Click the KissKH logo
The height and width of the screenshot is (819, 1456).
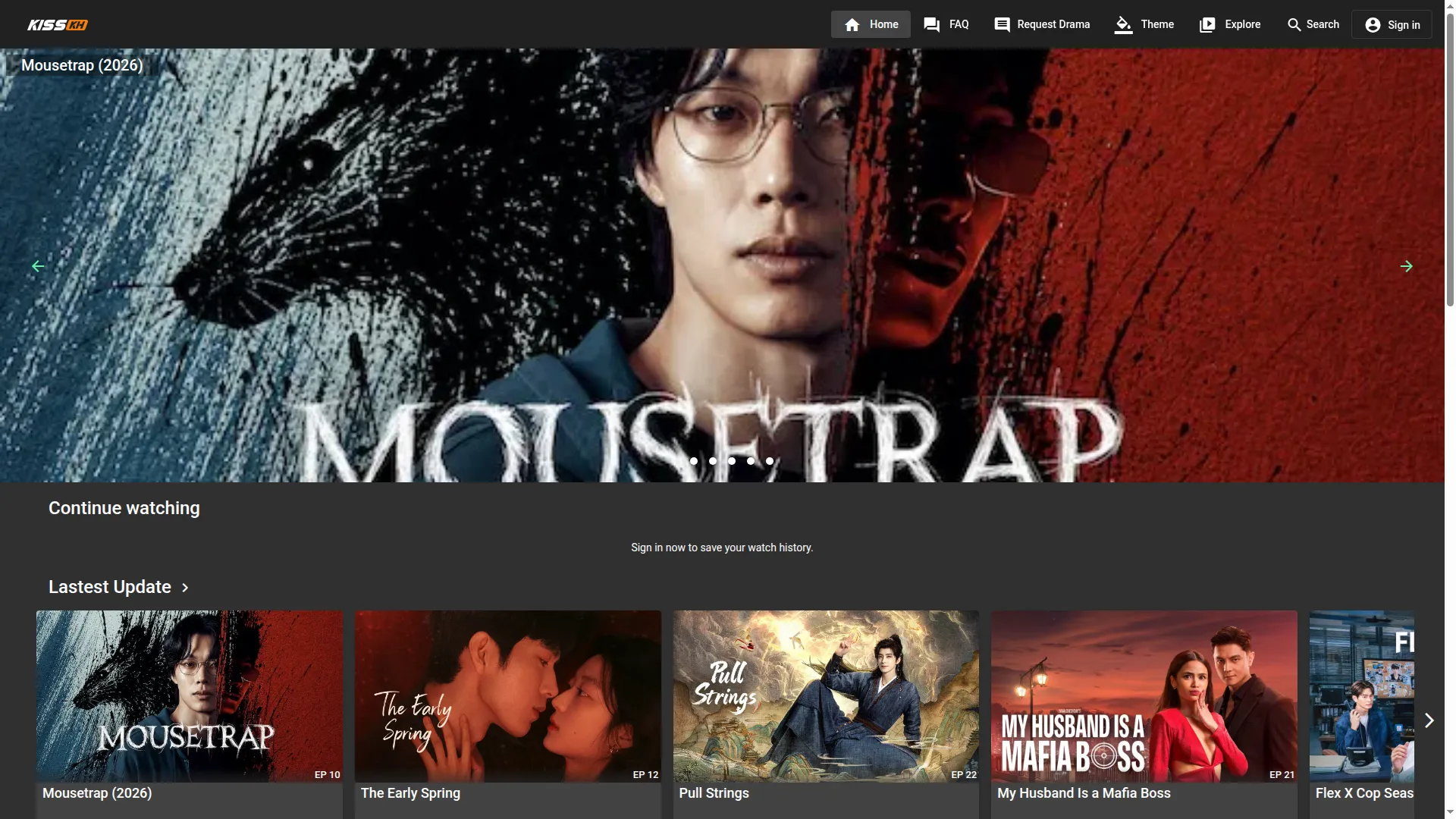click(x=58, y=25)
